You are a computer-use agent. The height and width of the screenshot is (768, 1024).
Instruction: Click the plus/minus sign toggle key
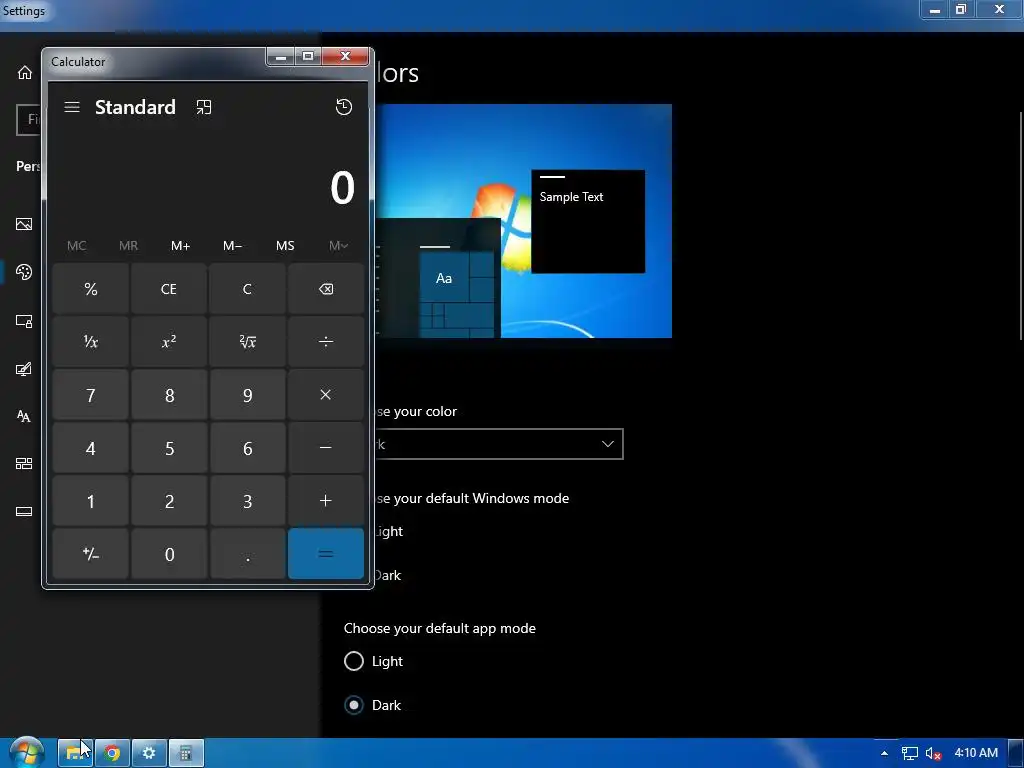[91, 554]
